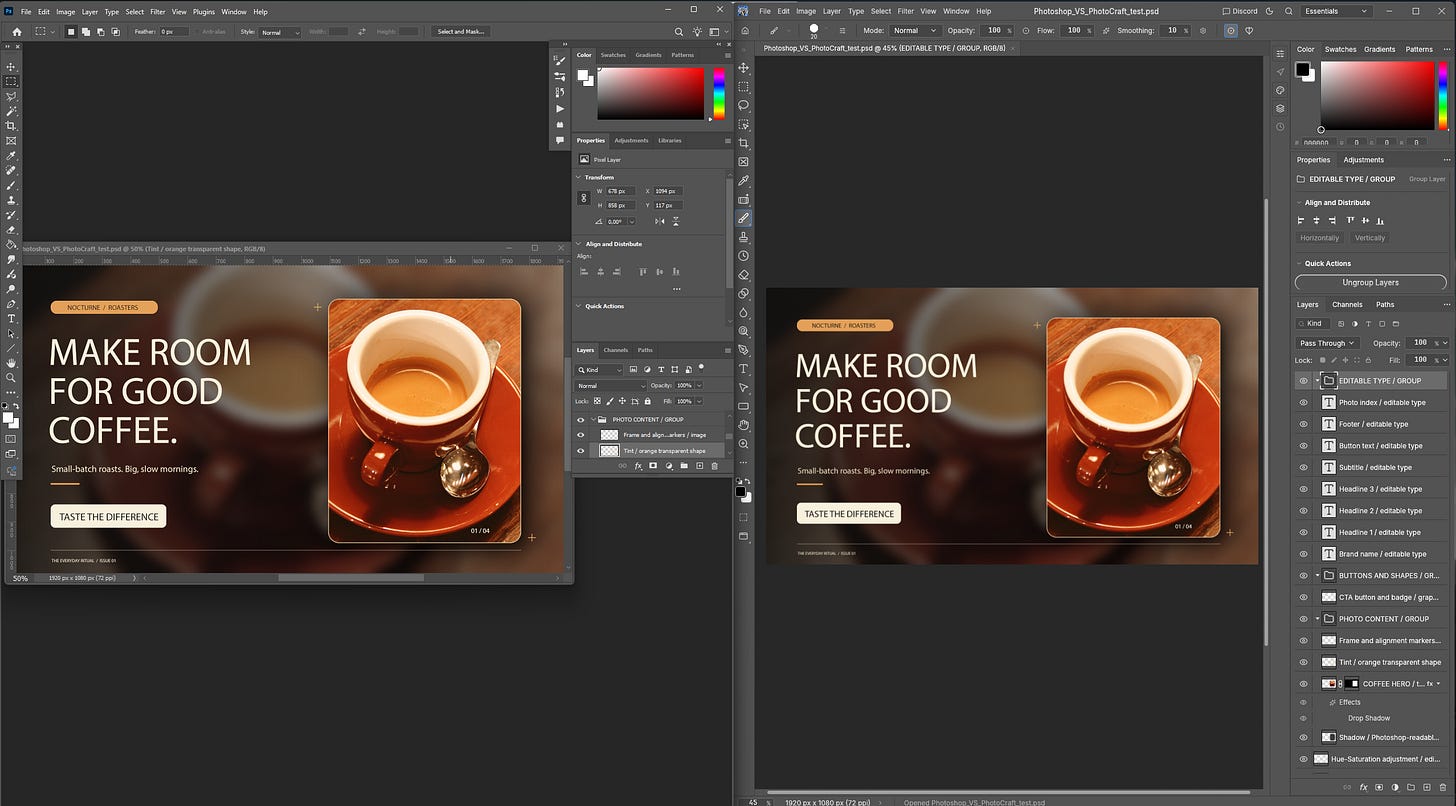Click Horizontally distribute button
Screen dimensions: 1456x806
[1319, 238]
